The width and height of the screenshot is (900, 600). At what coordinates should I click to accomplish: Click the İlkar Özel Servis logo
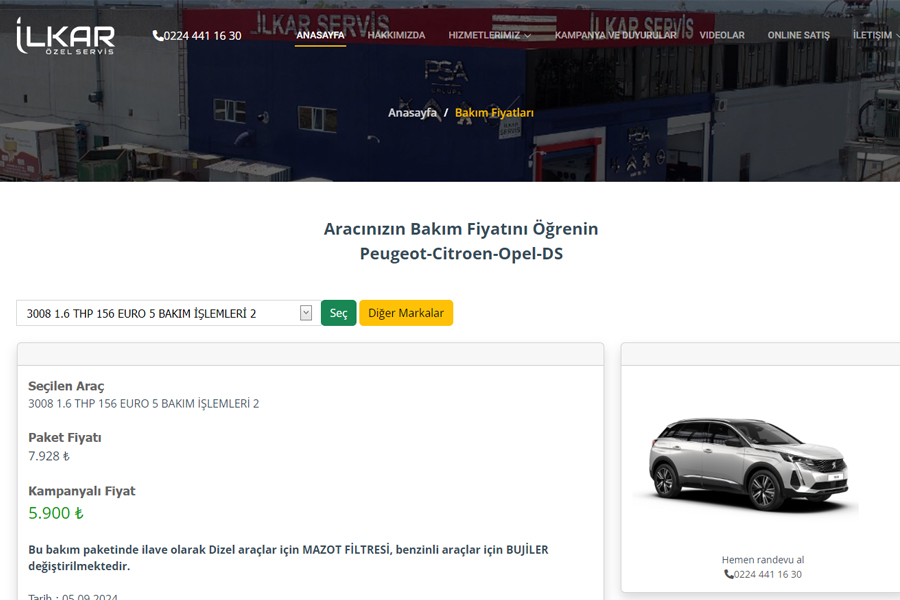[x=65, y=35]
